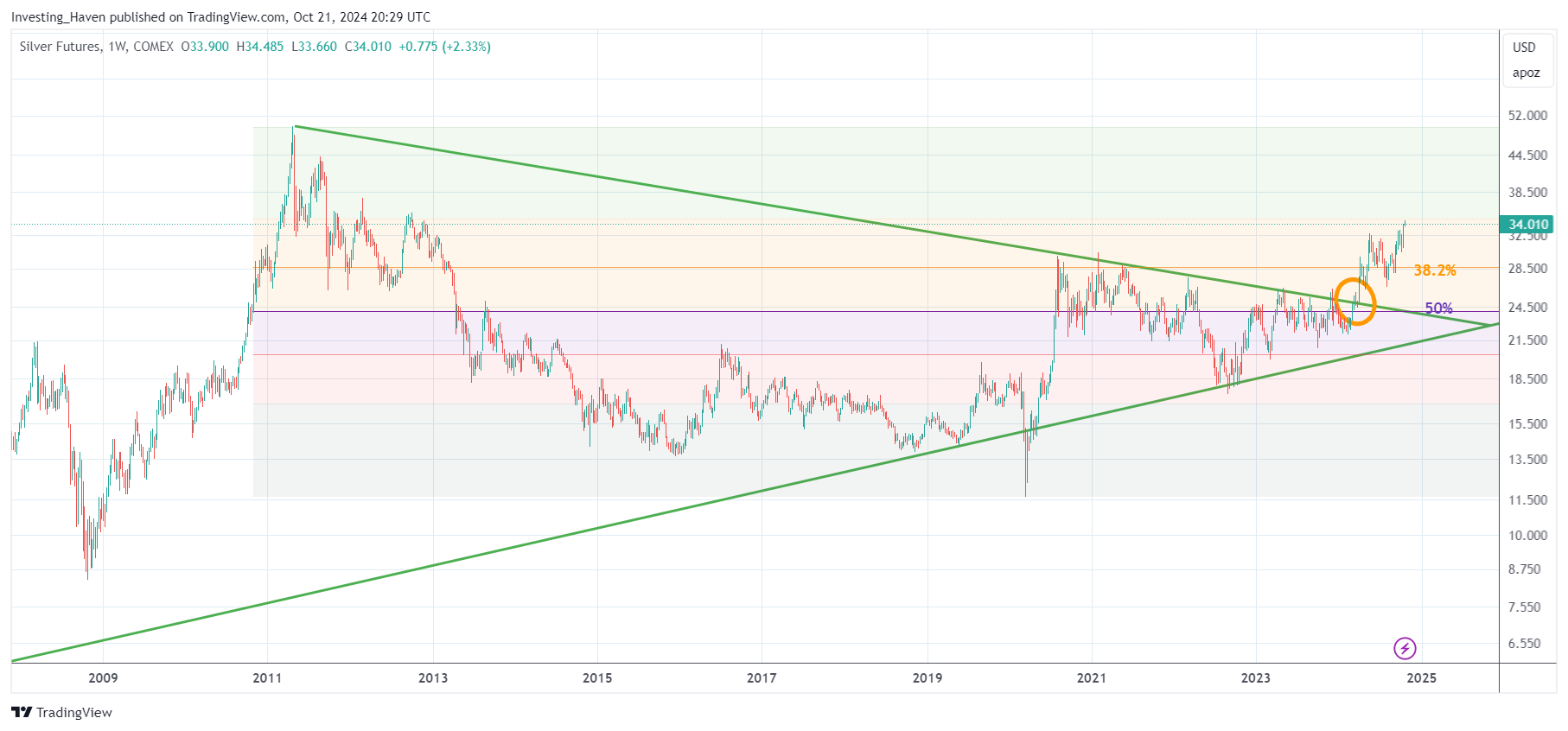
Task: Click the 6.550 price axis label
Action: click(1524, 644)
